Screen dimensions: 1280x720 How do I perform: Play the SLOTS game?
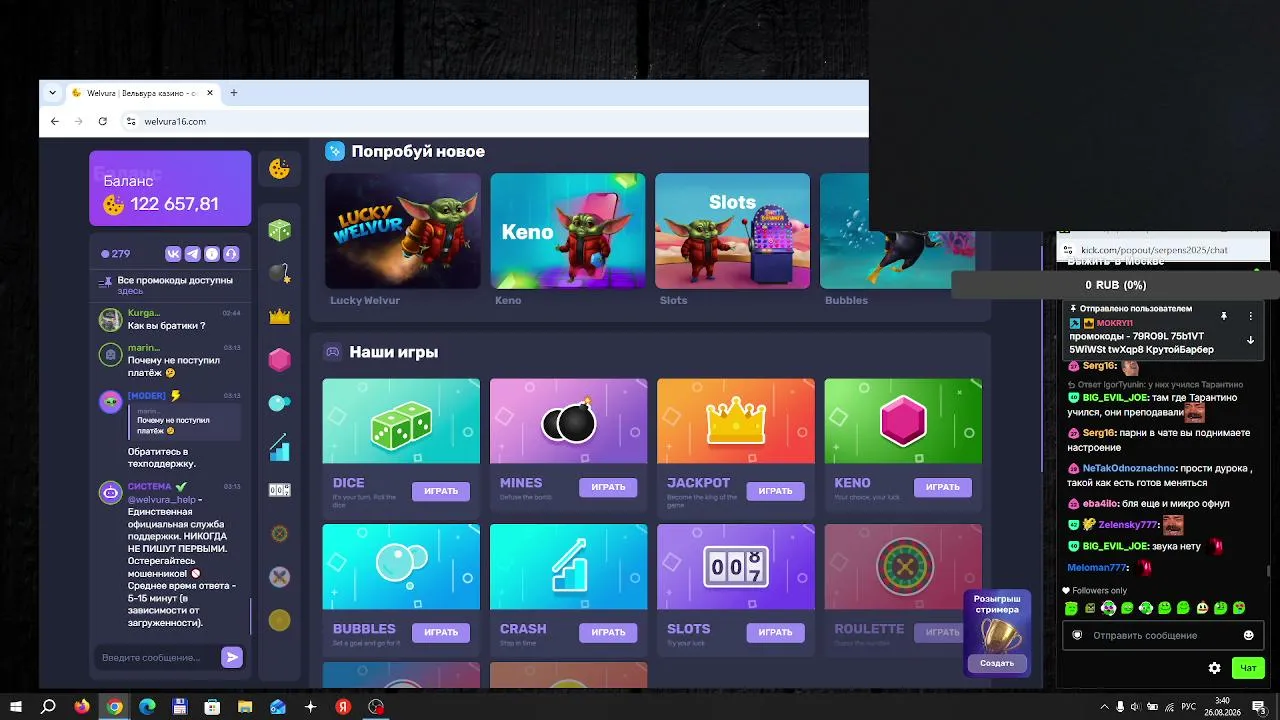(775, 632)
